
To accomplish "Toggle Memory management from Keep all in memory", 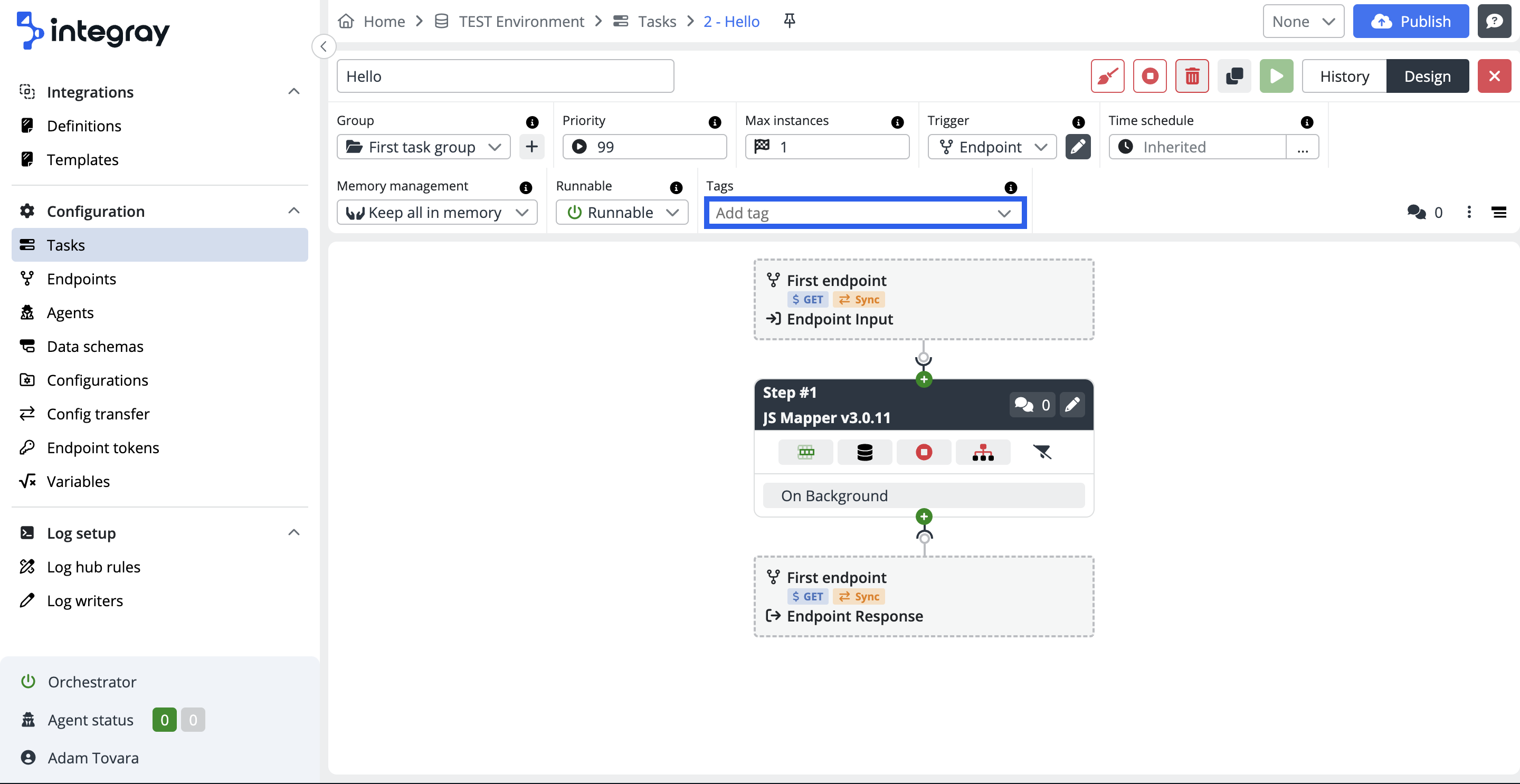I will tap(436, 213).
